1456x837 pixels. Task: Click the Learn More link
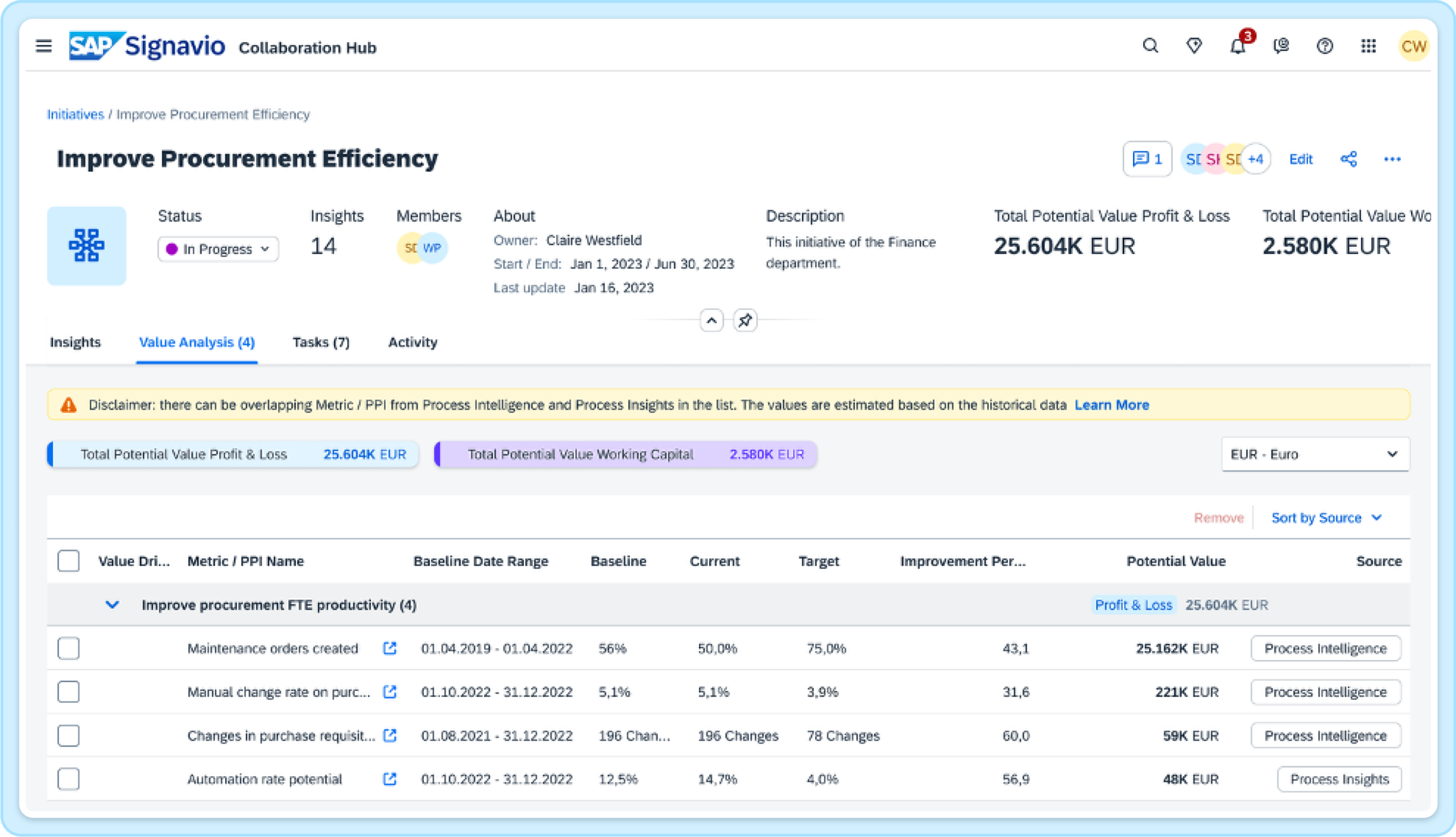tap(1111, 405)
